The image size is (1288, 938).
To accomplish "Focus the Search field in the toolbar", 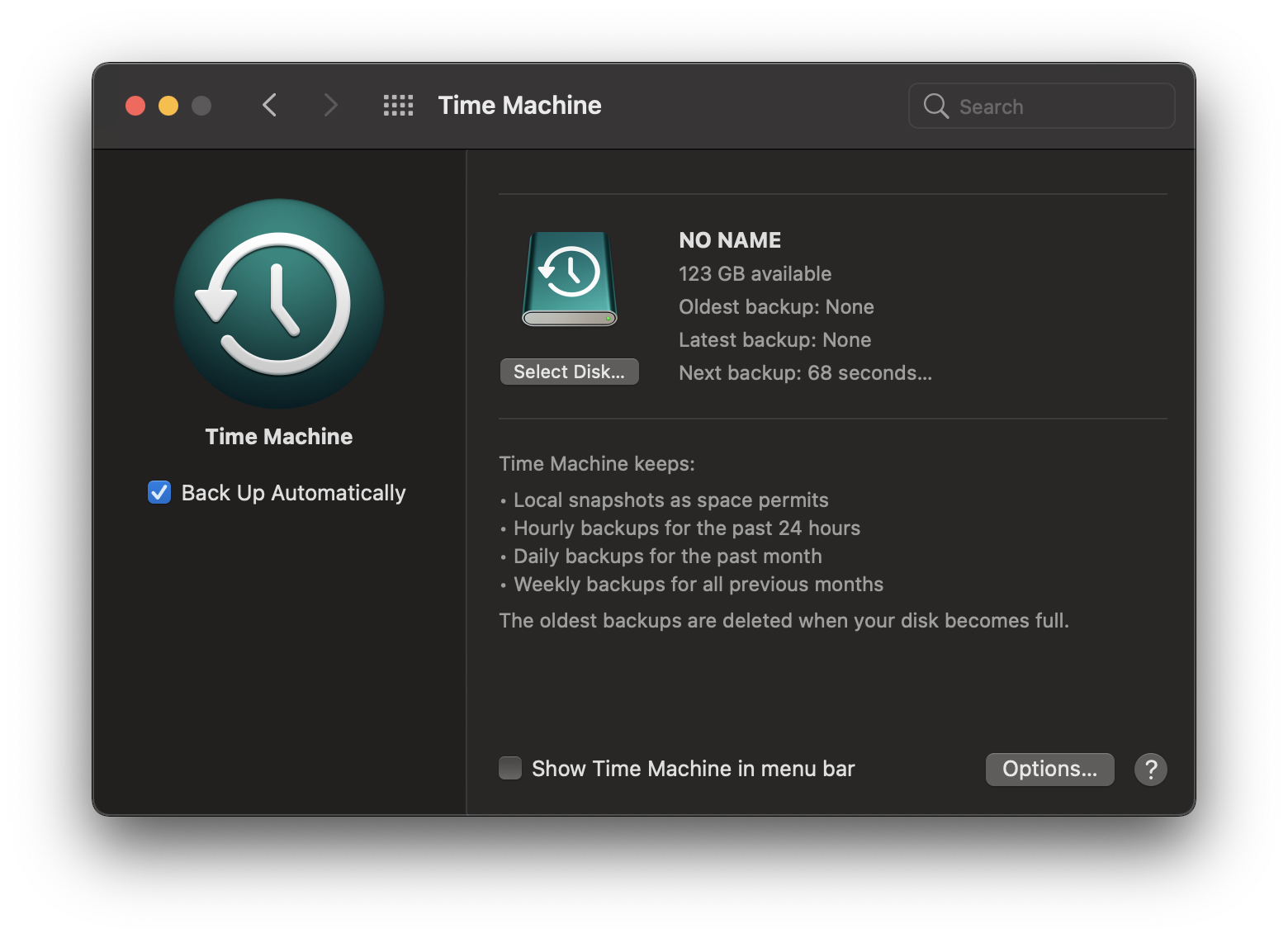I will point(1042,106).
